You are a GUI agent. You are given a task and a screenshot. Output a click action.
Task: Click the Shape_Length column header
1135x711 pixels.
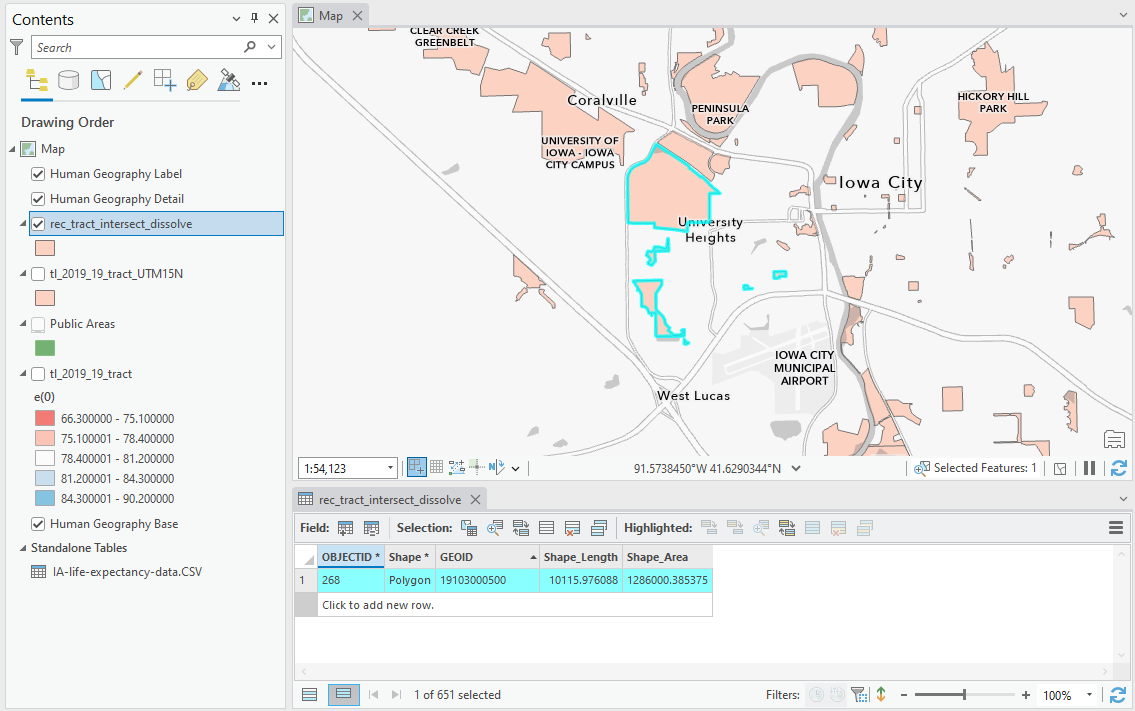581,557
